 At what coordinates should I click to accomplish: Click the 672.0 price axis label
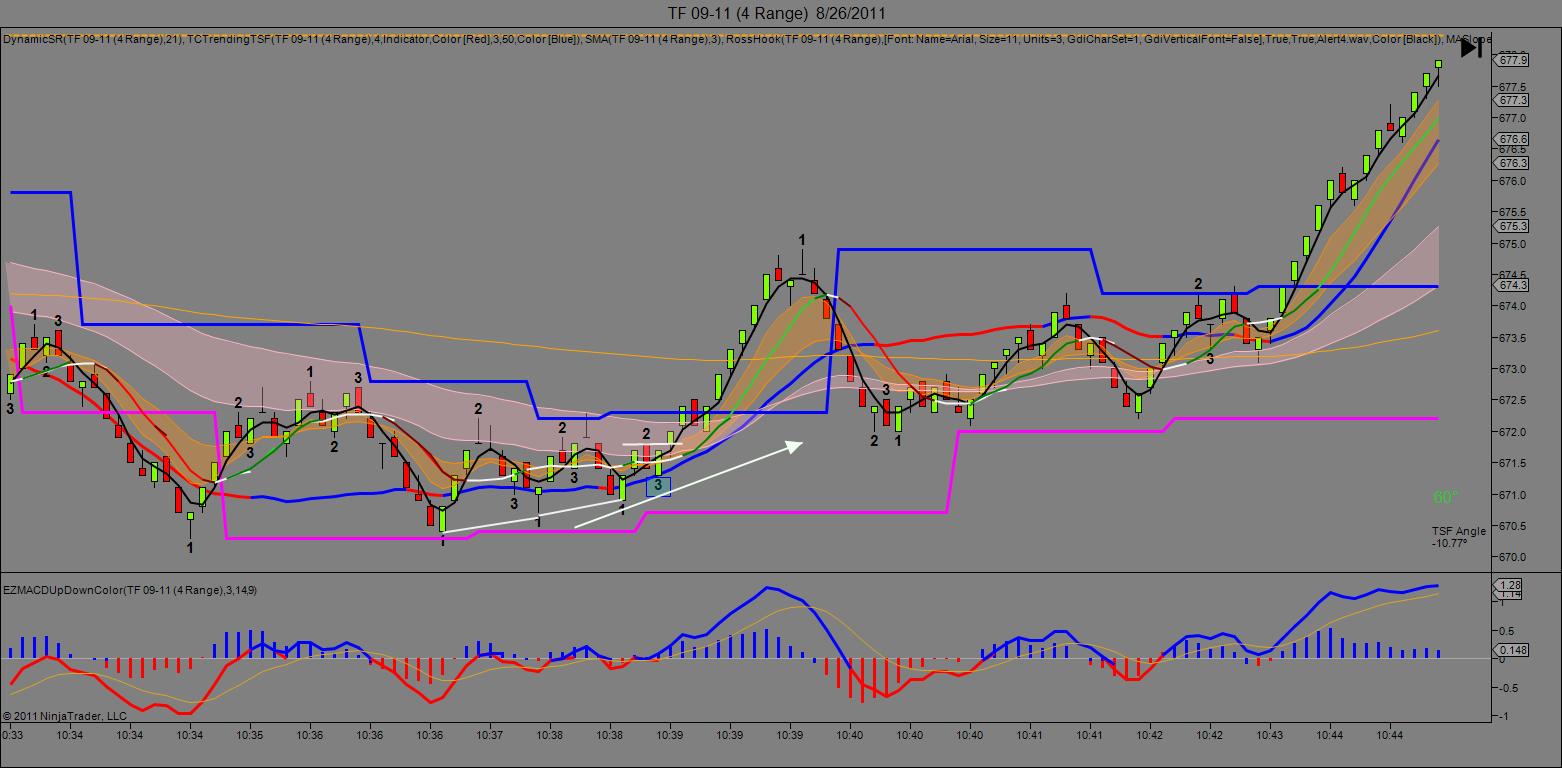pyautogui.click(x=1513, y=432)
